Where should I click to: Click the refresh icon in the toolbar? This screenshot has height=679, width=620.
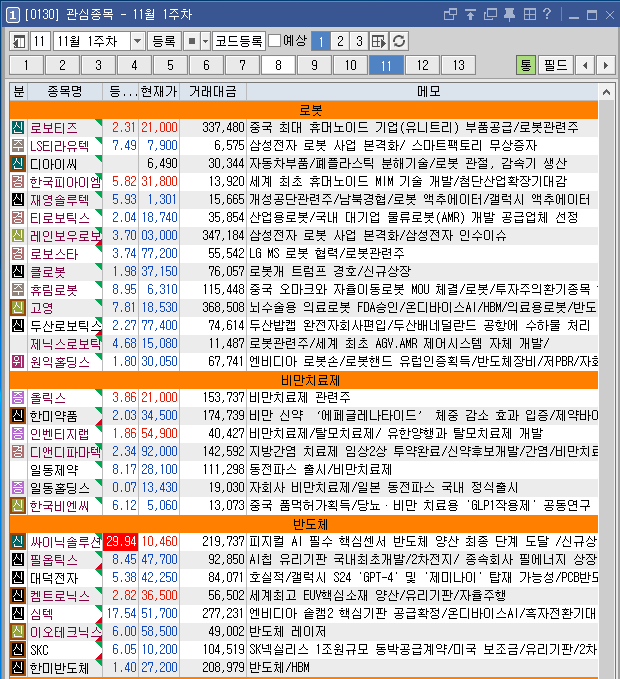click(399, 41)
